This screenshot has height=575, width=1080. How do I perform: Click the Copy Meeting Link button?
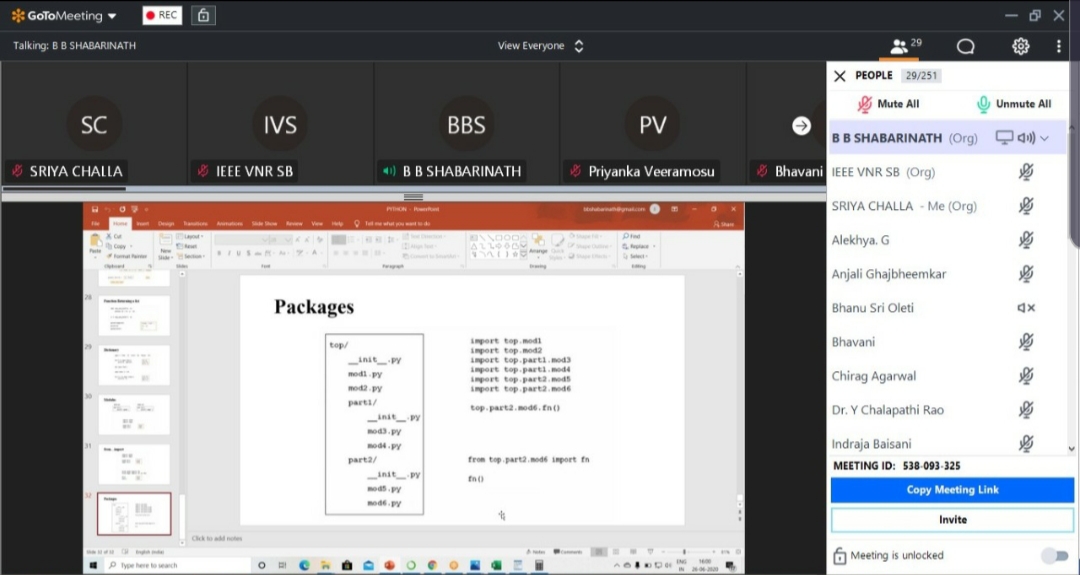coord(952,490)
